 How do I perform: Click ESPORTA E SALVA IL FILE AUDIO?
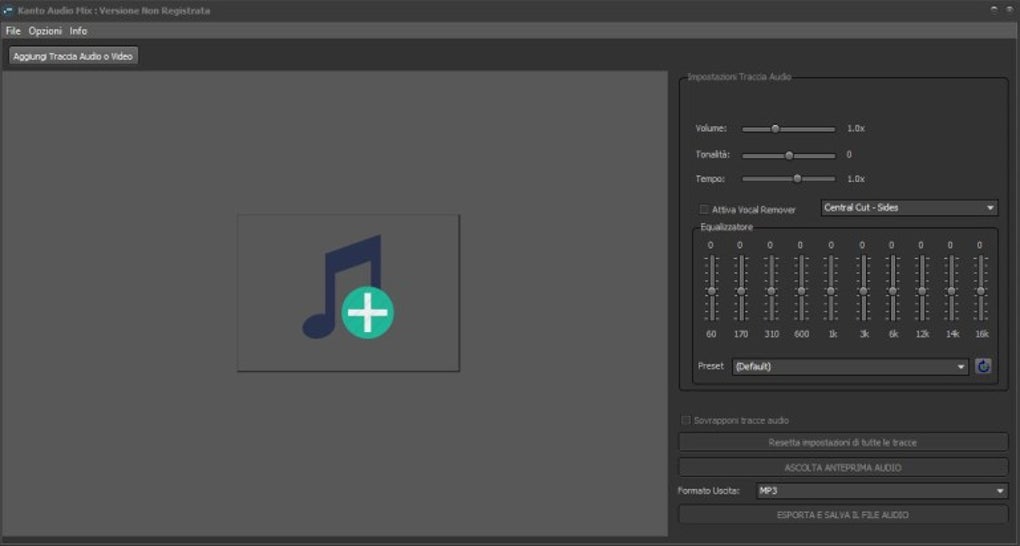(x=843, y=515)
